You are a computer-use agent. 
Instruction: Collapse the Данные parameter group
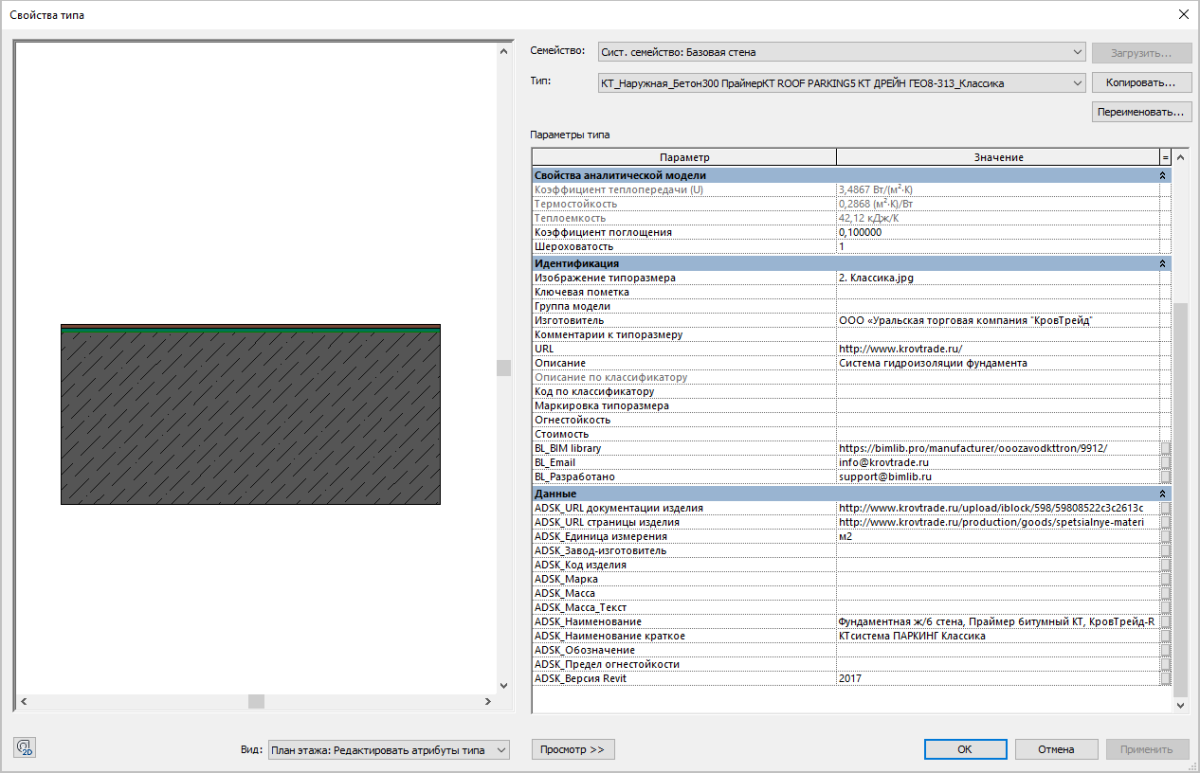coord(1162,494)
